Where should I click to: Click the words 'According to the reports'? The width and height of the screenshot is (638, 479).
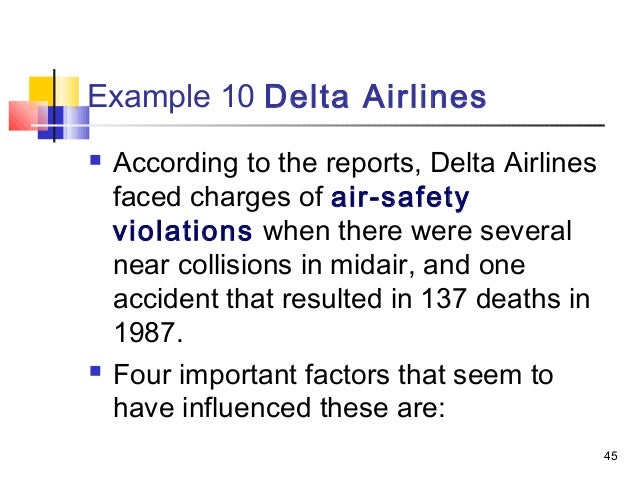click(267, 163)
